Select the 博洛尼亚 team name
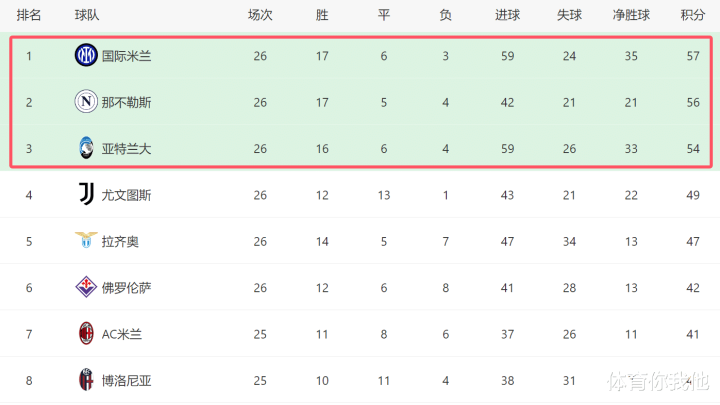This screenshot has height=405, width=720. click(x=126, y=381)
